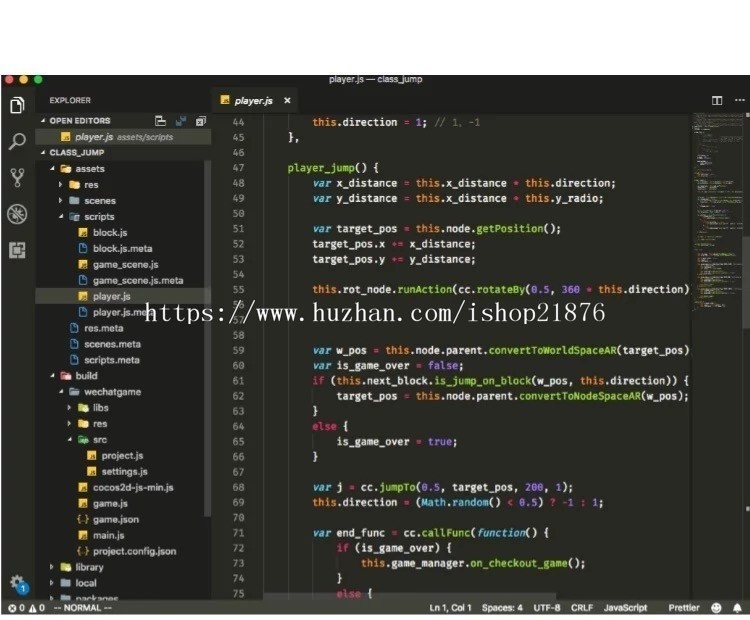
Task: Open the Explorer view in activity bar
Action: 17,105
